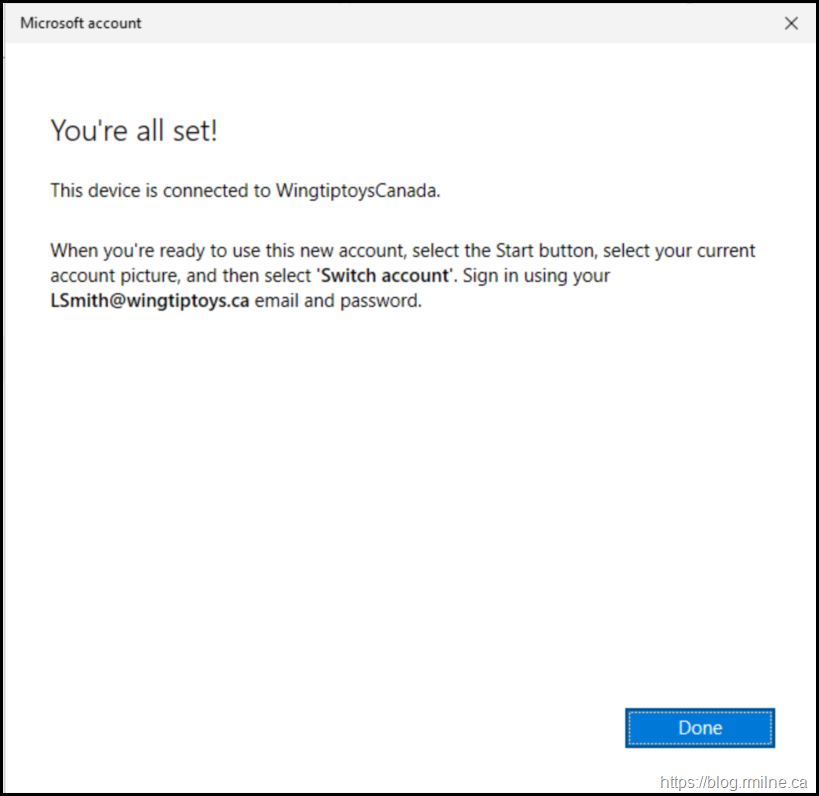The width and height of the screenshot is (819, 796).
Task: Click the "email and password" text
Action: pos(338,301)
